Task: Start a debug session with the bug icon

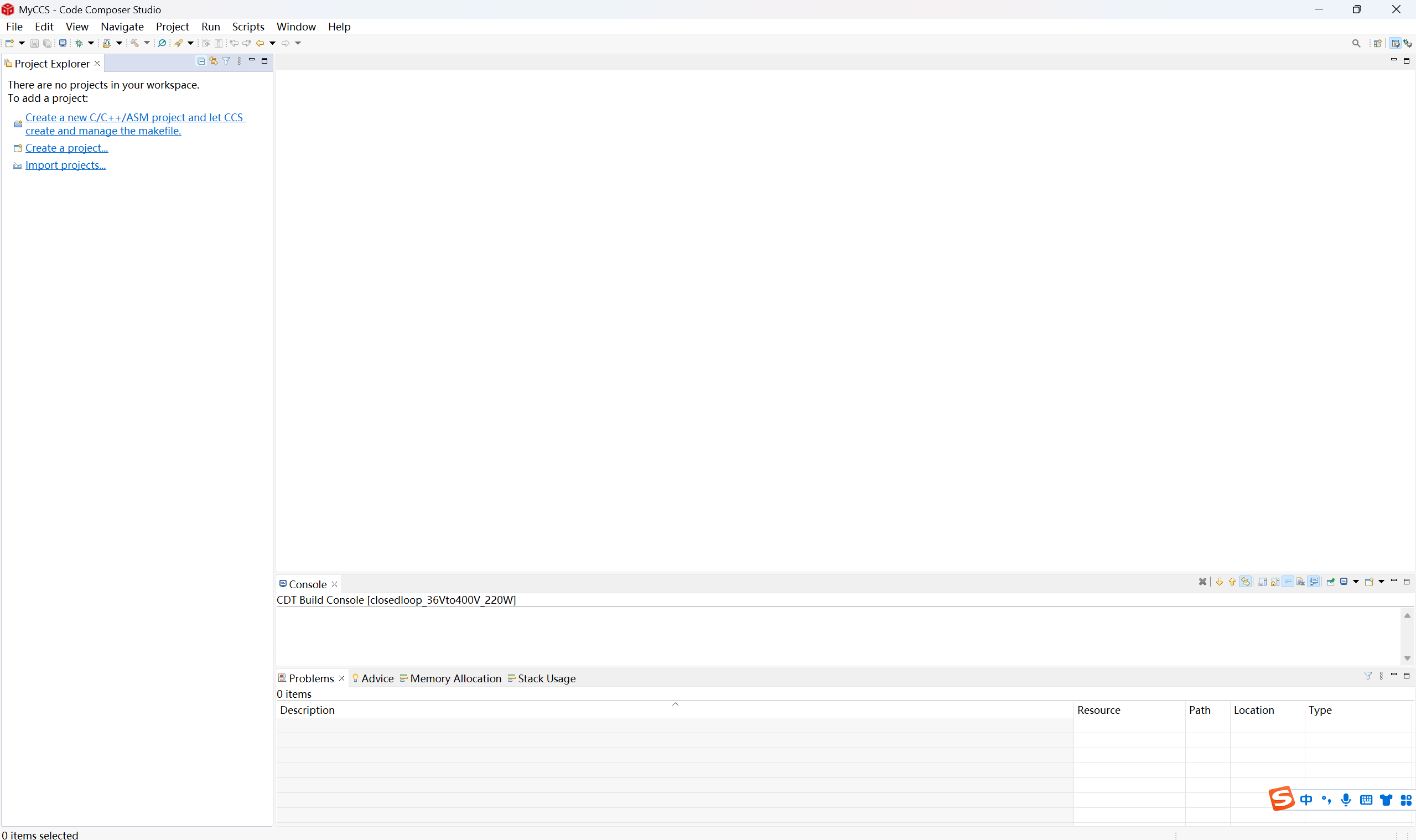Action: click(79, 43)
